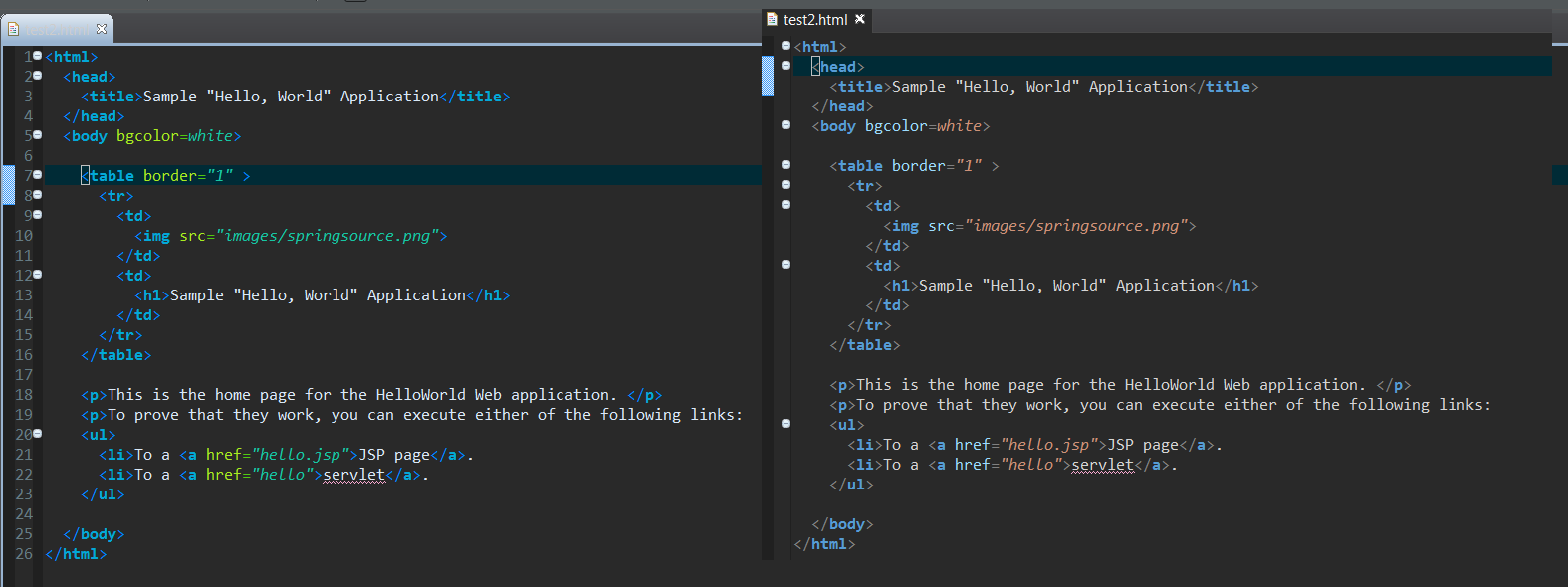This screenshot has height=587, width=1568.
Task: Collapse the table element at line 7
Action: coord(38,175)
